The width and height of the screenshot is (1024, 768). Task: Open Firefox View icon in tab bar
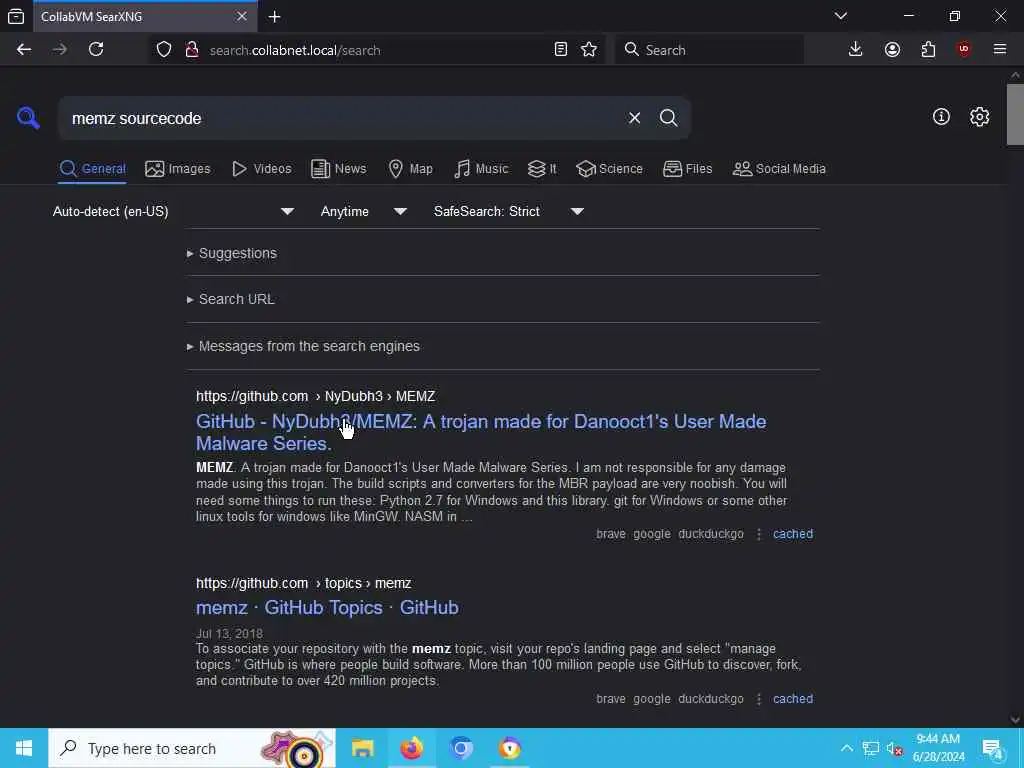point(16,16)
